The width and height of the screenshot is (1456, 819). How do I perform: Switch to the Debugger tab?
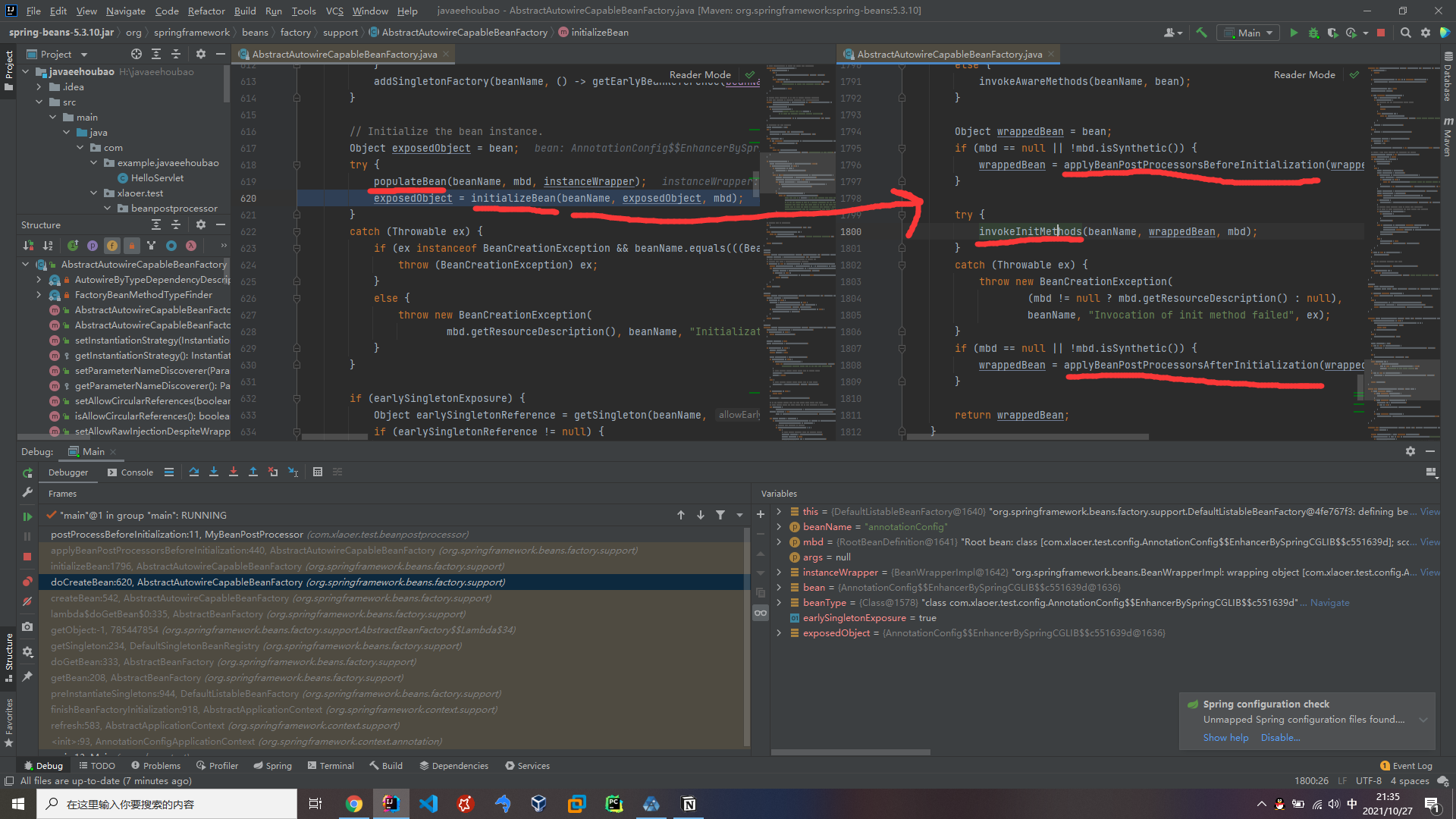click(x=68, y=472)
